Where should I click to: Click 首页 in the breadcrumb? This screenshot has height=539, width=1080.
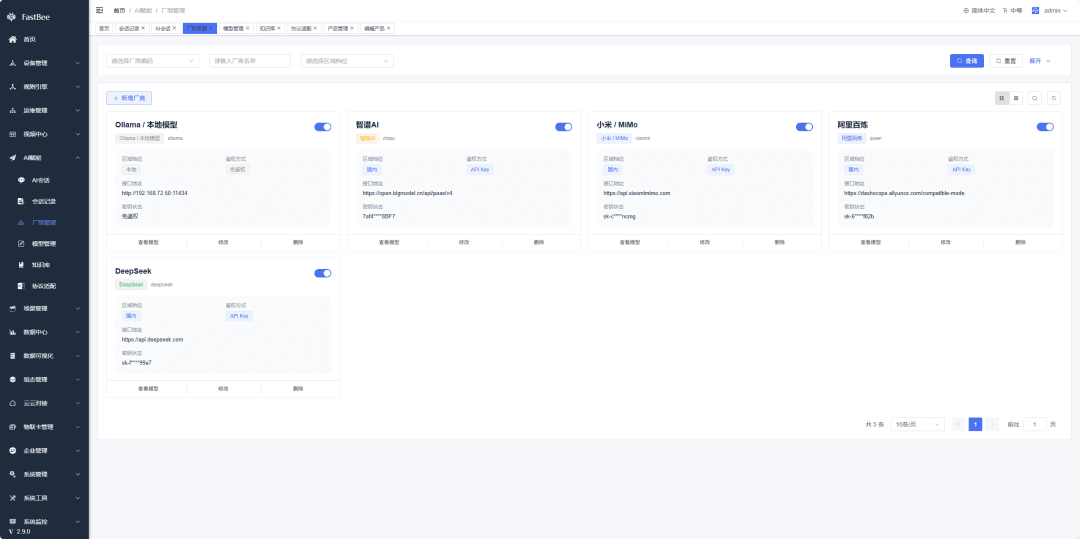[119, 10]
